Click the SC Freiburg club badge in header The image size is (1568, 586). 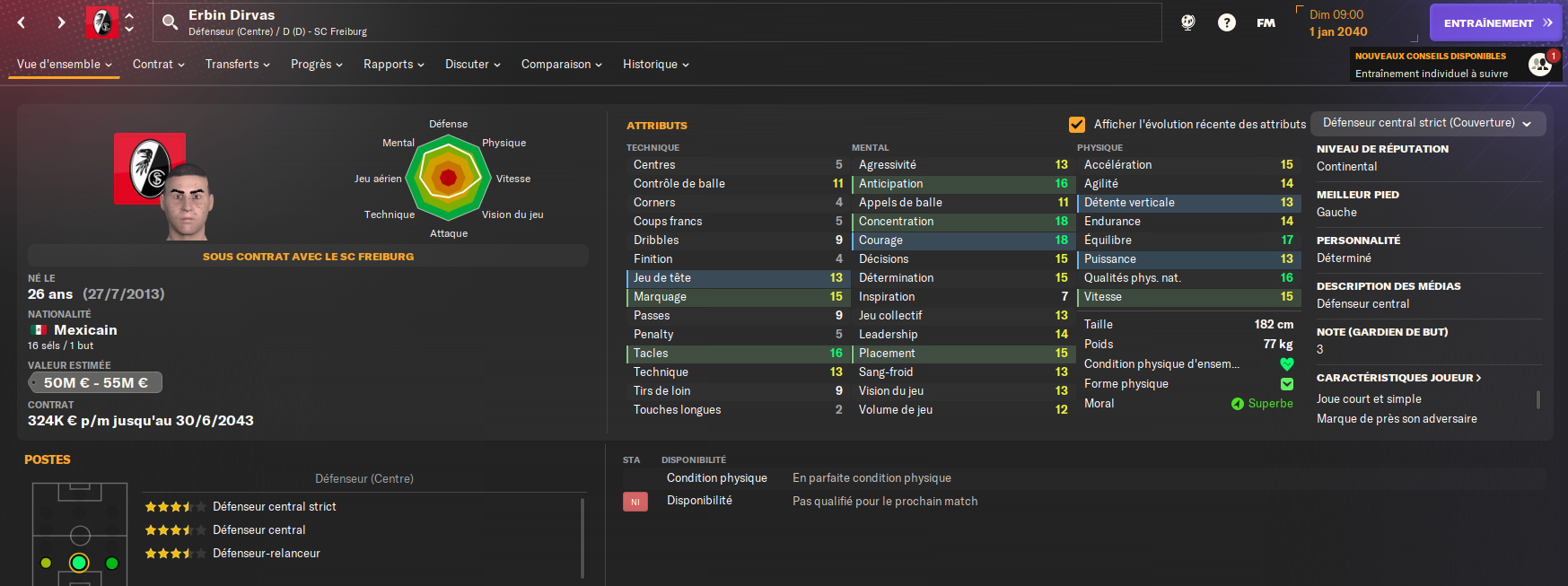pyautogui.click(x=101, y=22)
